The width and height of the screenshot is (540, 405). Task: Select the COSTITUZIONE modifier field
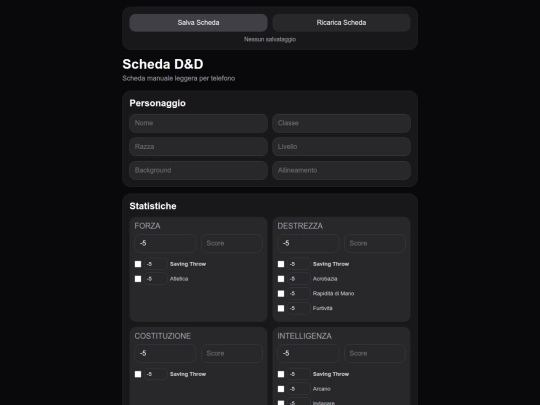[x=165, y=354]
